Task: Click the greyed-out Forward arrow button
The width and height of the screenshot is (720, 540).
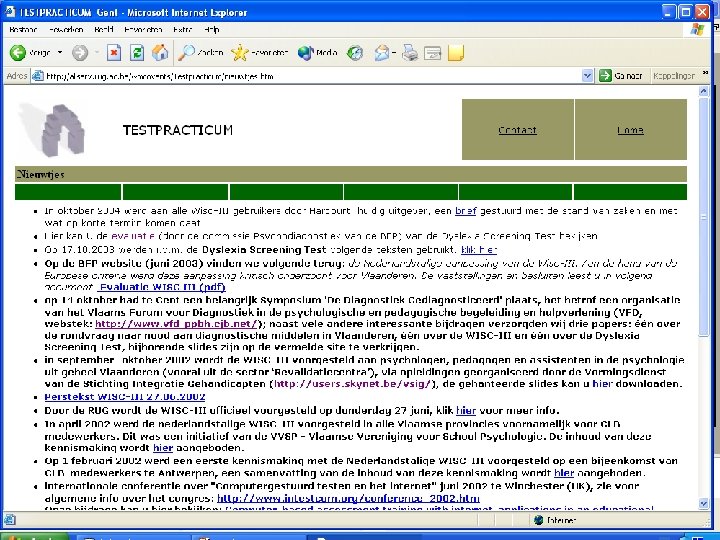Action: [x=80, y=53]
